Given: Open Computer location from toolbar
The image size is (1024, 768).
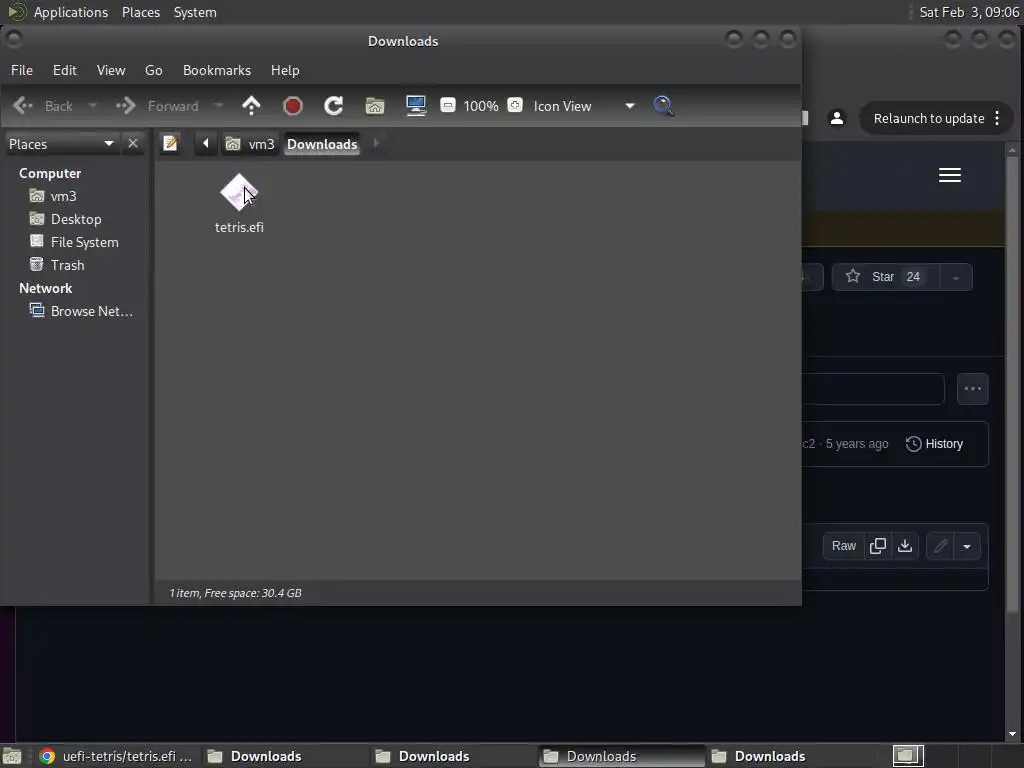Looking at the screenshot, I should [416, 106].
